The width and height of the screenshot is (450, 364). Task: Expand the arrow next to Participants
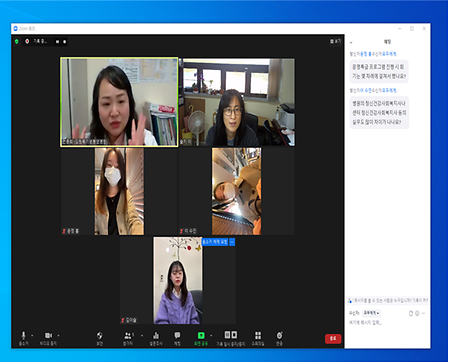pyautogui.click(x=142, y=335)
